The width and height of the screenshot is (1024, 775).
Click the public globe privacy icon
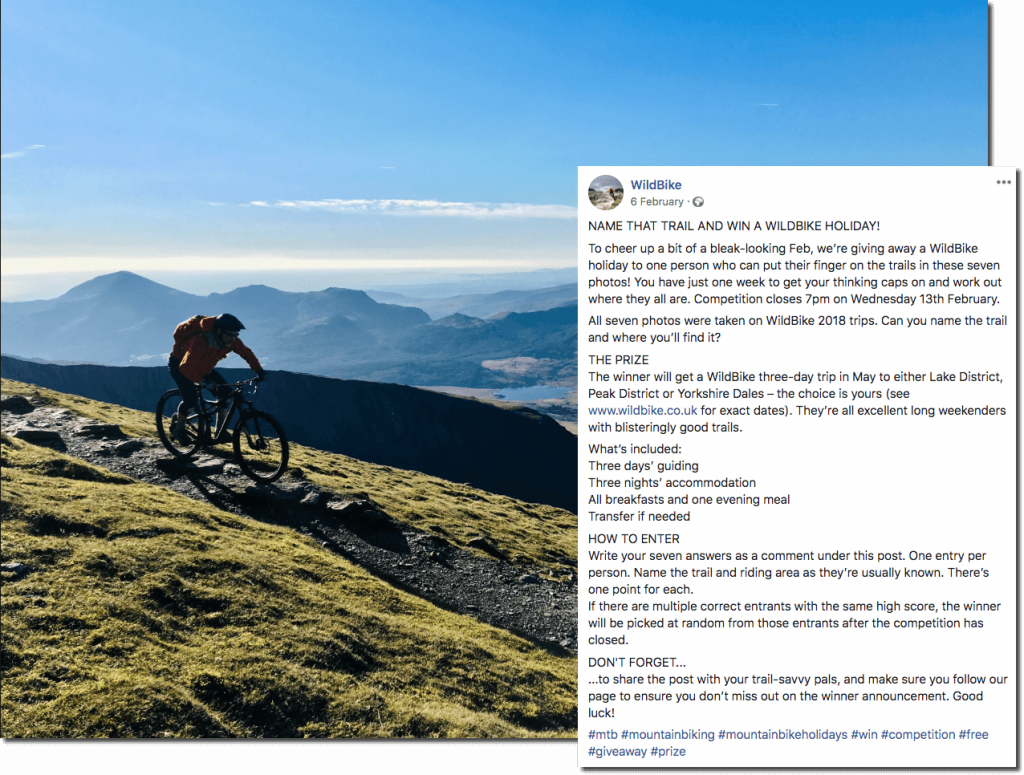coord(698,202)
